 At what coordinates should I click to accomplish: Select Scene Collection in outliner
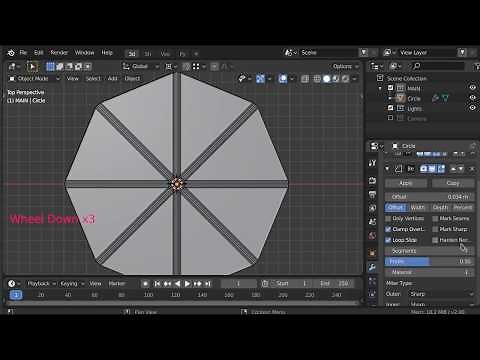pos(407,79)
